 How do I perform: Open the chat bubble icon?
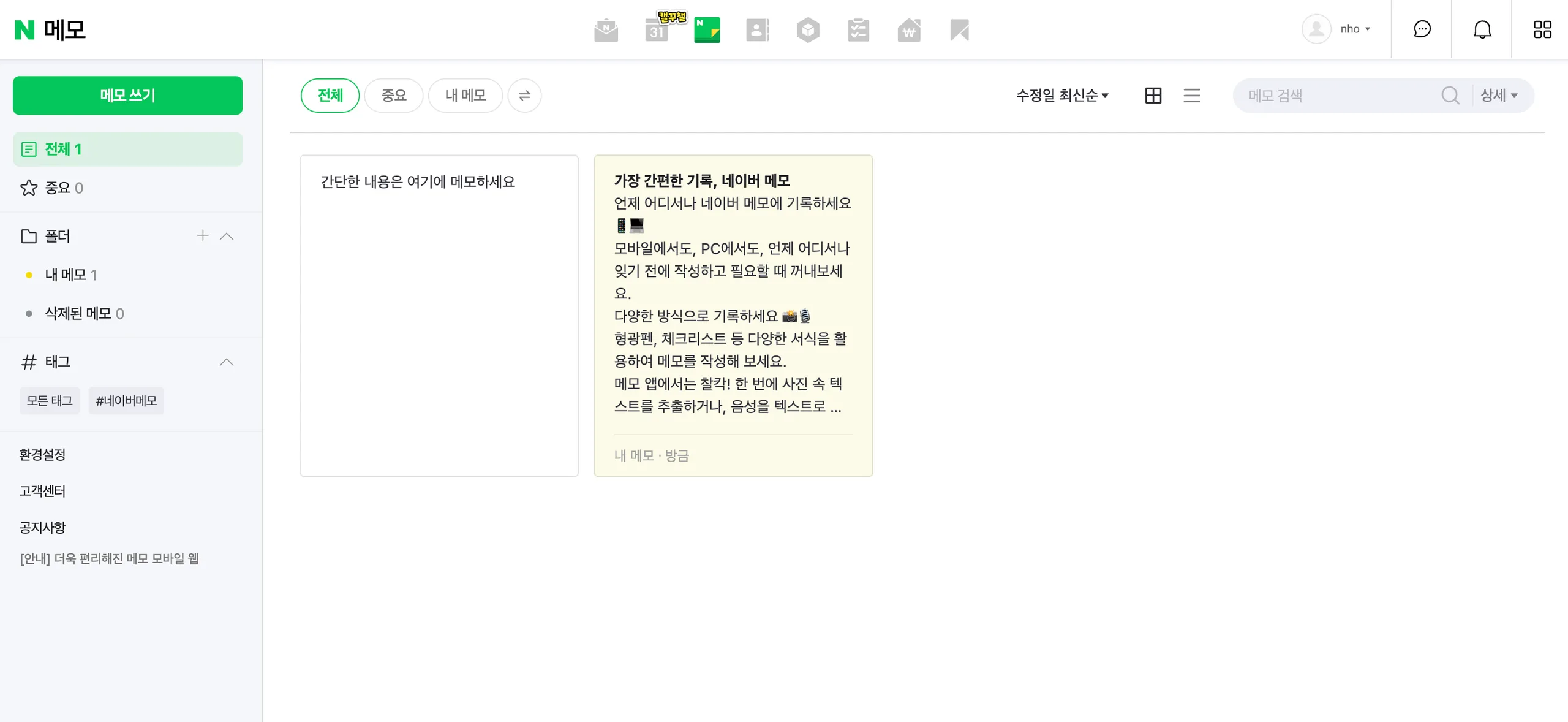click(1422, 29)
